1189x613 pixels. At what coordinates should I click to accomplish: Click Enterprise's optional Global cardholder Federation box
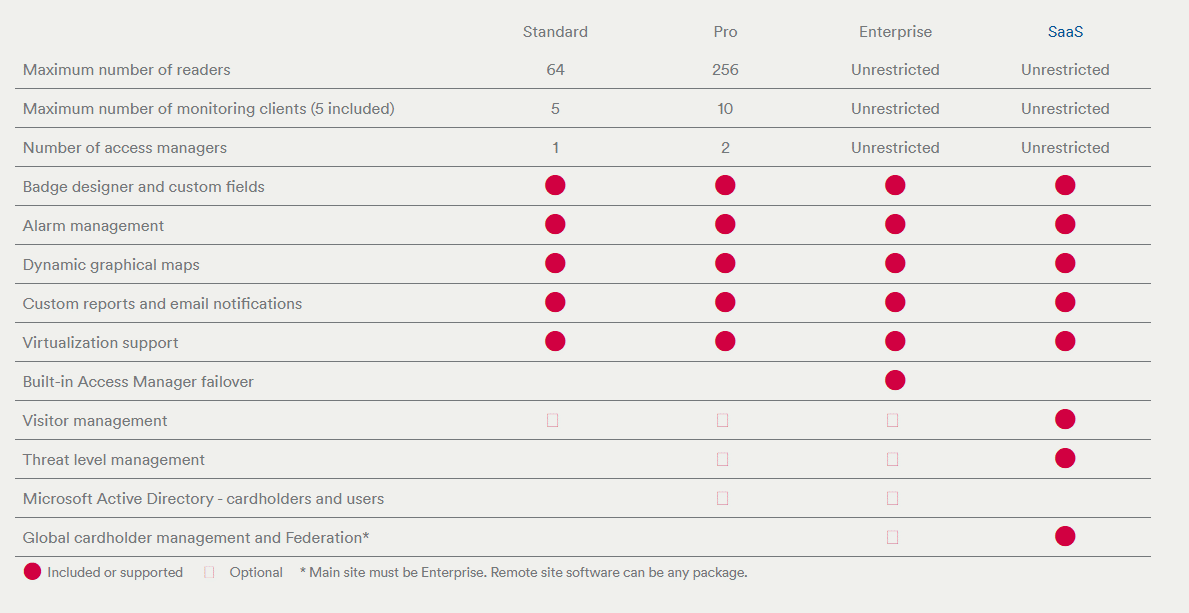[893, 537]
